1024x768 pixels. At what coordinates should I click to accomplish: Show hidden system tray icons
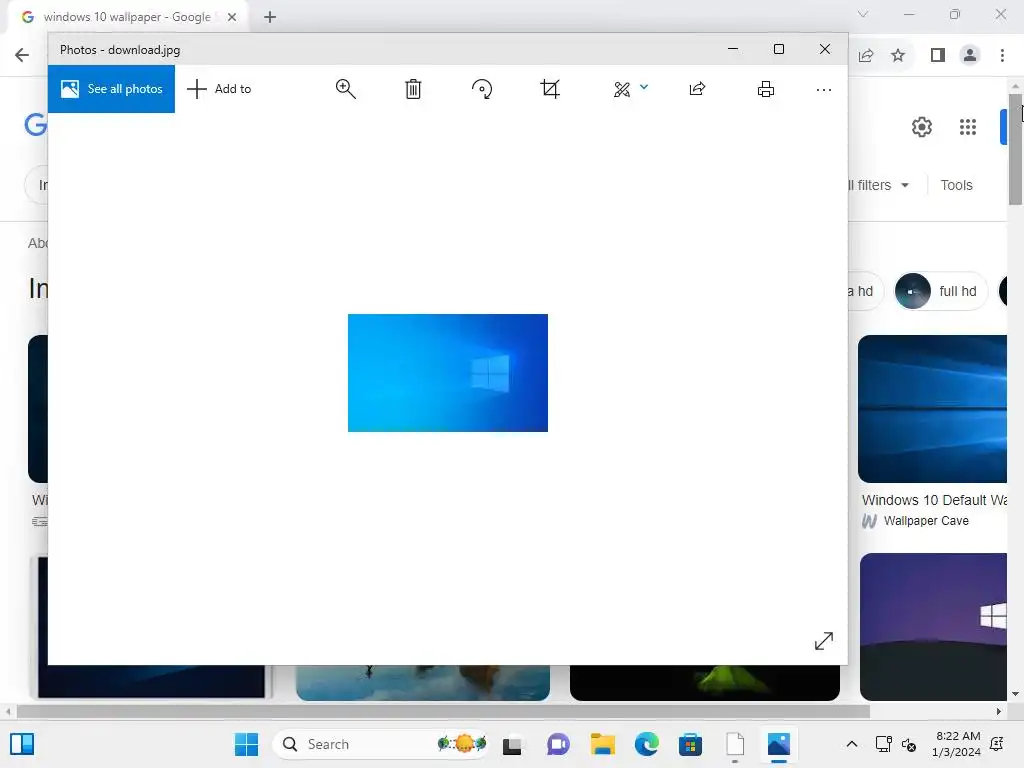852,744
